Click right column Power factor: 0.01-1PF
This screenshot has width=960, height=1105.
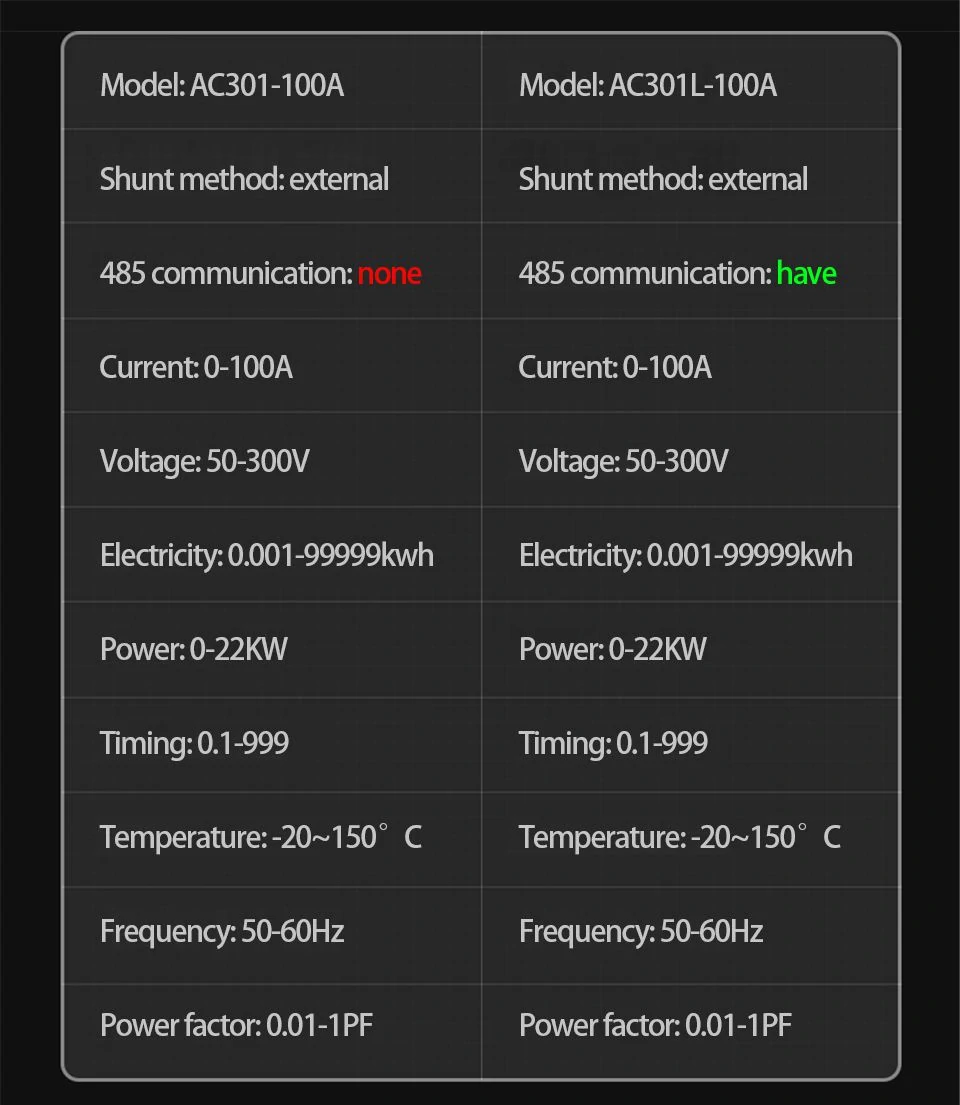[x=655, y=1026]
